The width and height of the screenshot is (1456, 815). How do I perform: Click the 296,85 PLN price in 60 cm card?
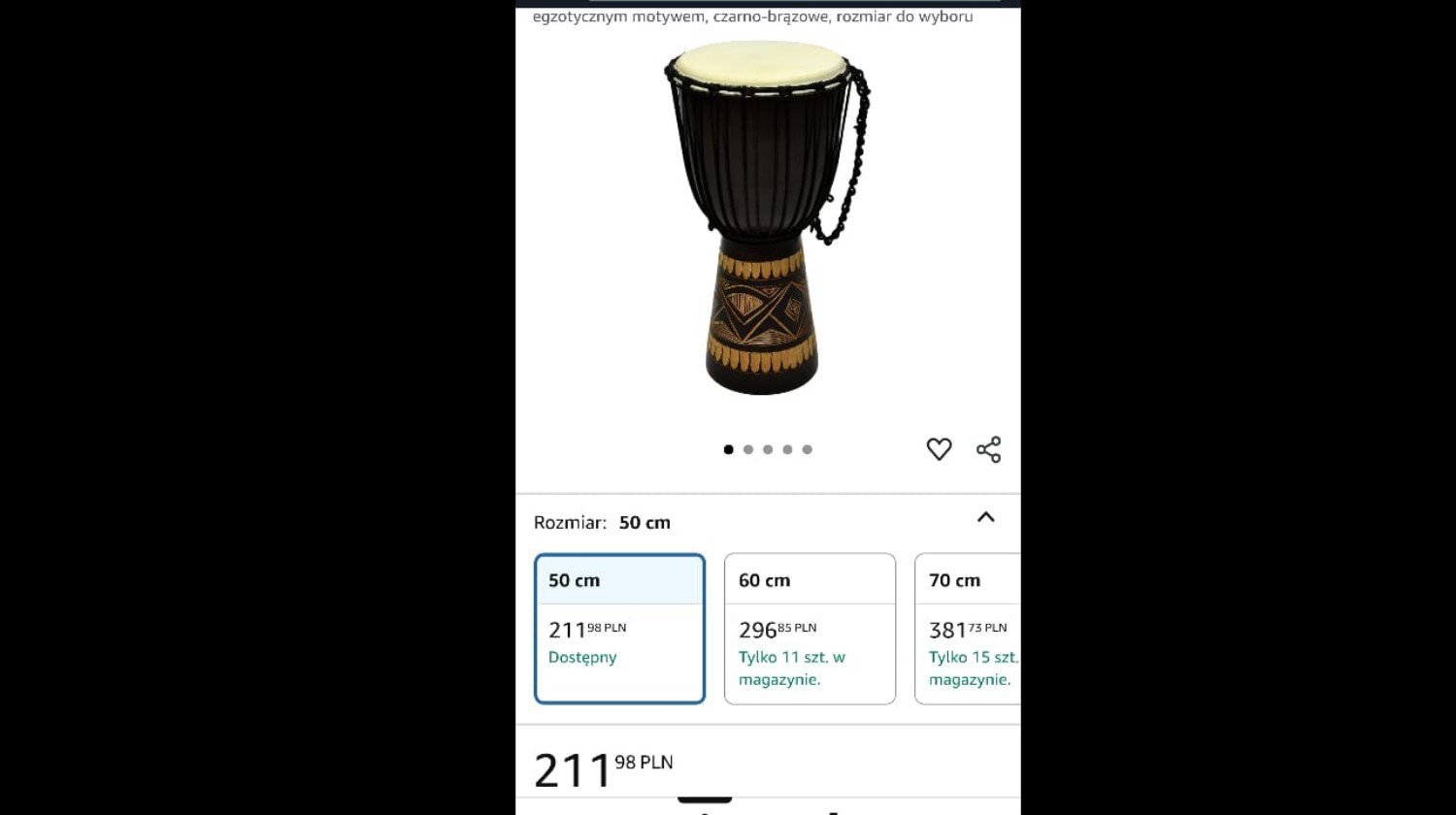(778, 630)
